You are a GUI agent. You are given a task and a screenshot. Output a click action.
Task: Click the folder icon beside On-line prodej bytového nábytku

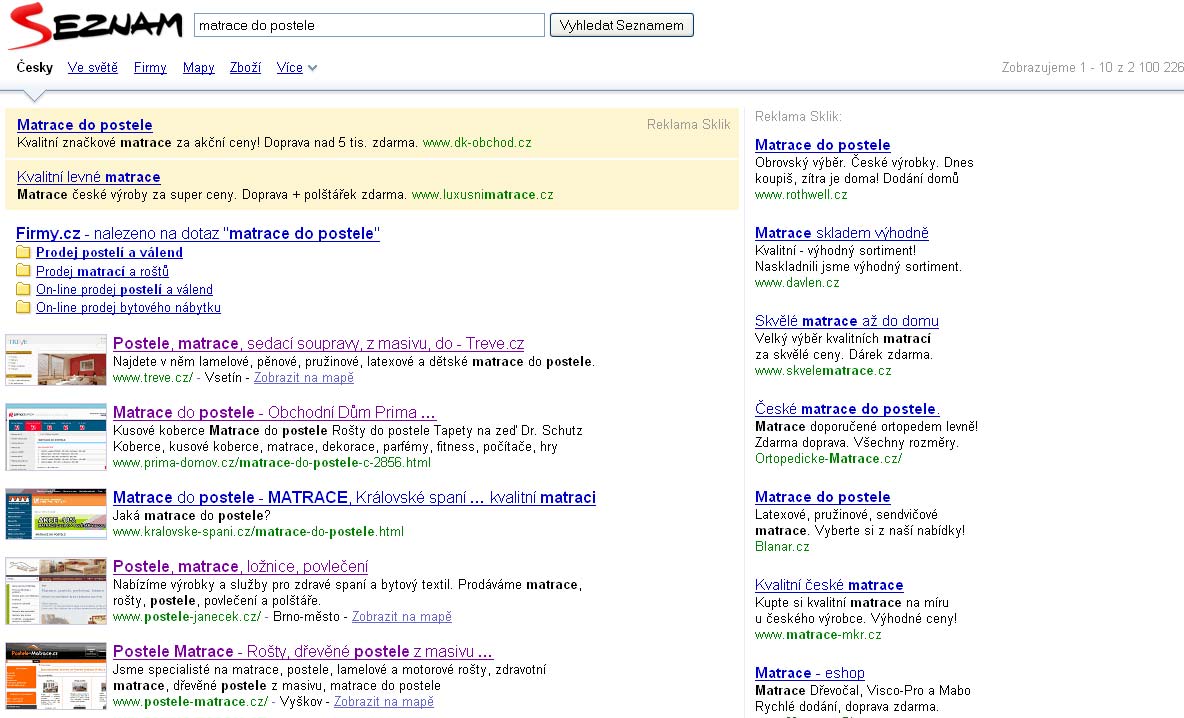coord(23,307)
